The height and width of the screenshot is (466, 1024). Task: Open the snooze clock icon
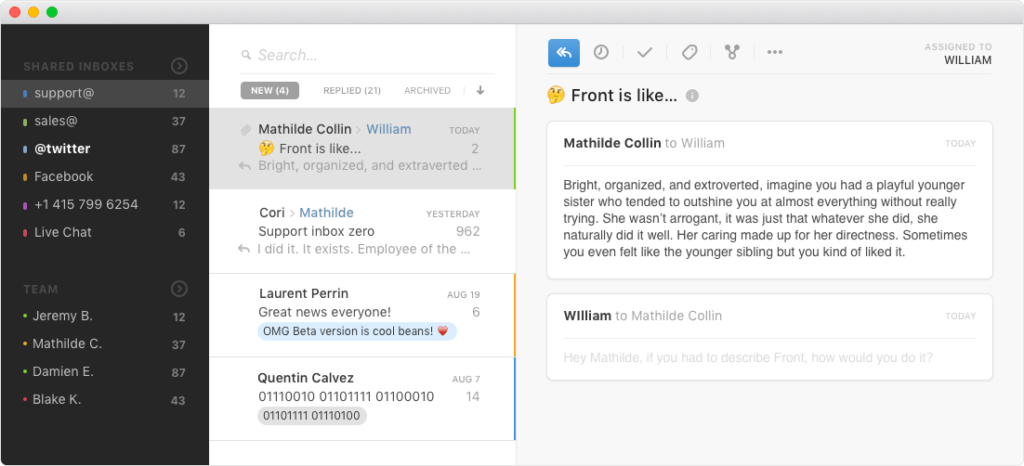pos(601,52)
